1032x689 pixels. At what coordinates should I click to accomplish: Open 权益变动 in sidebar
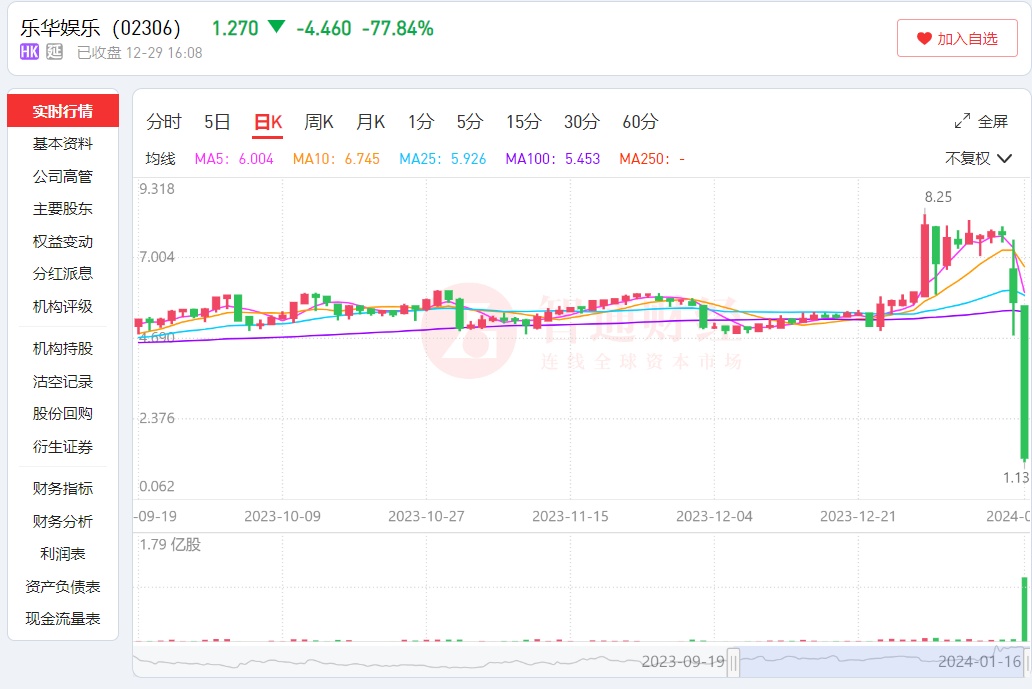(x=63, y=241)
